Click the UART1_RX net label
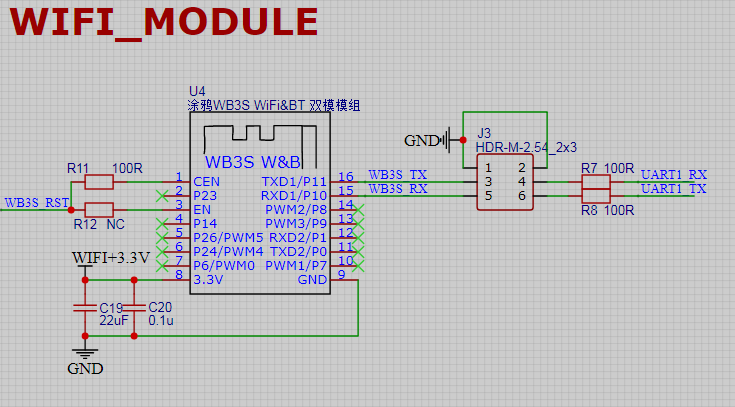735x407 pixels. (674, 175)
